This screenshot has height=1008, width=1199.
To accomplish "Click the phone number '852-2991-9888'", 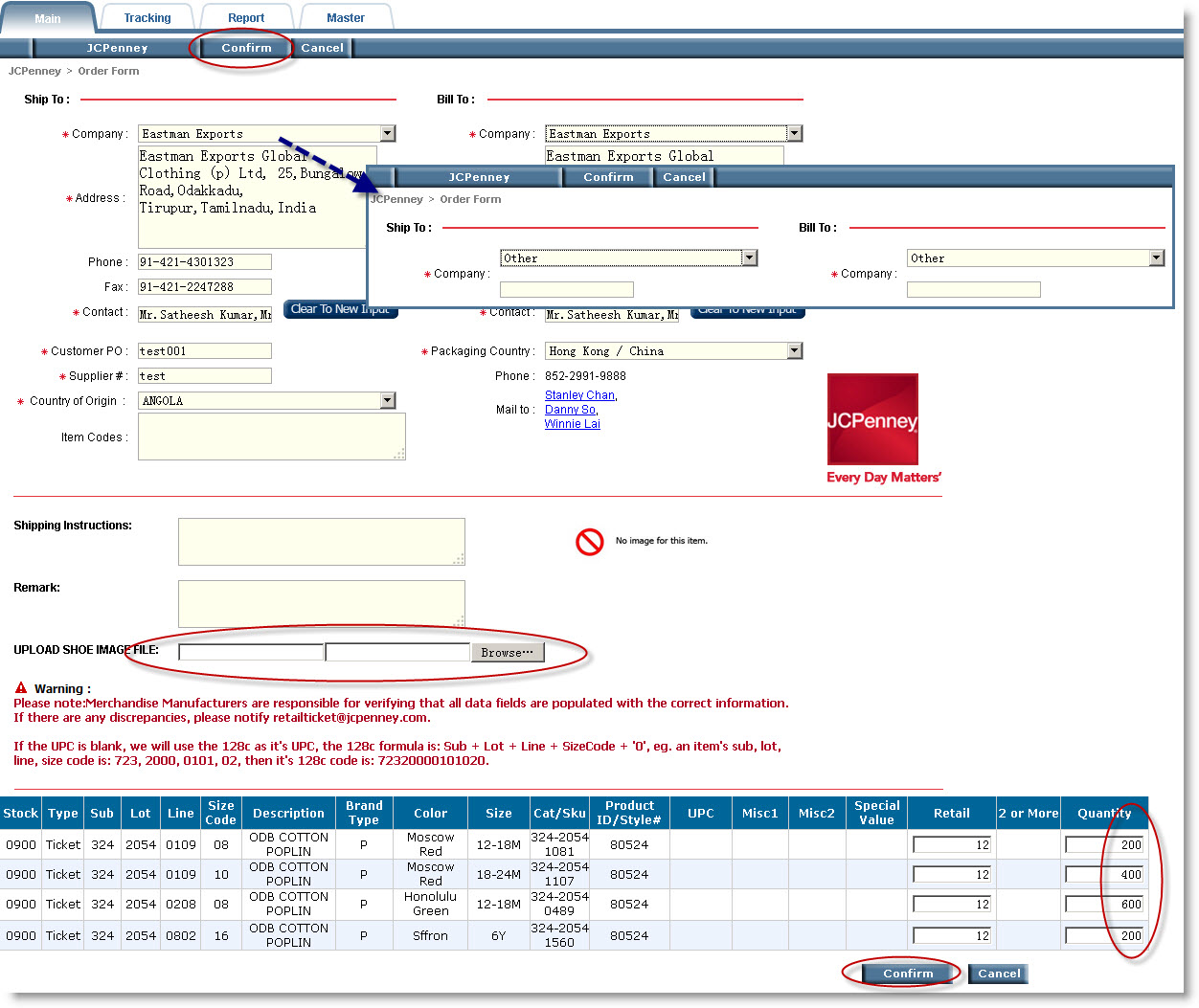I will (x=585, y=376).
